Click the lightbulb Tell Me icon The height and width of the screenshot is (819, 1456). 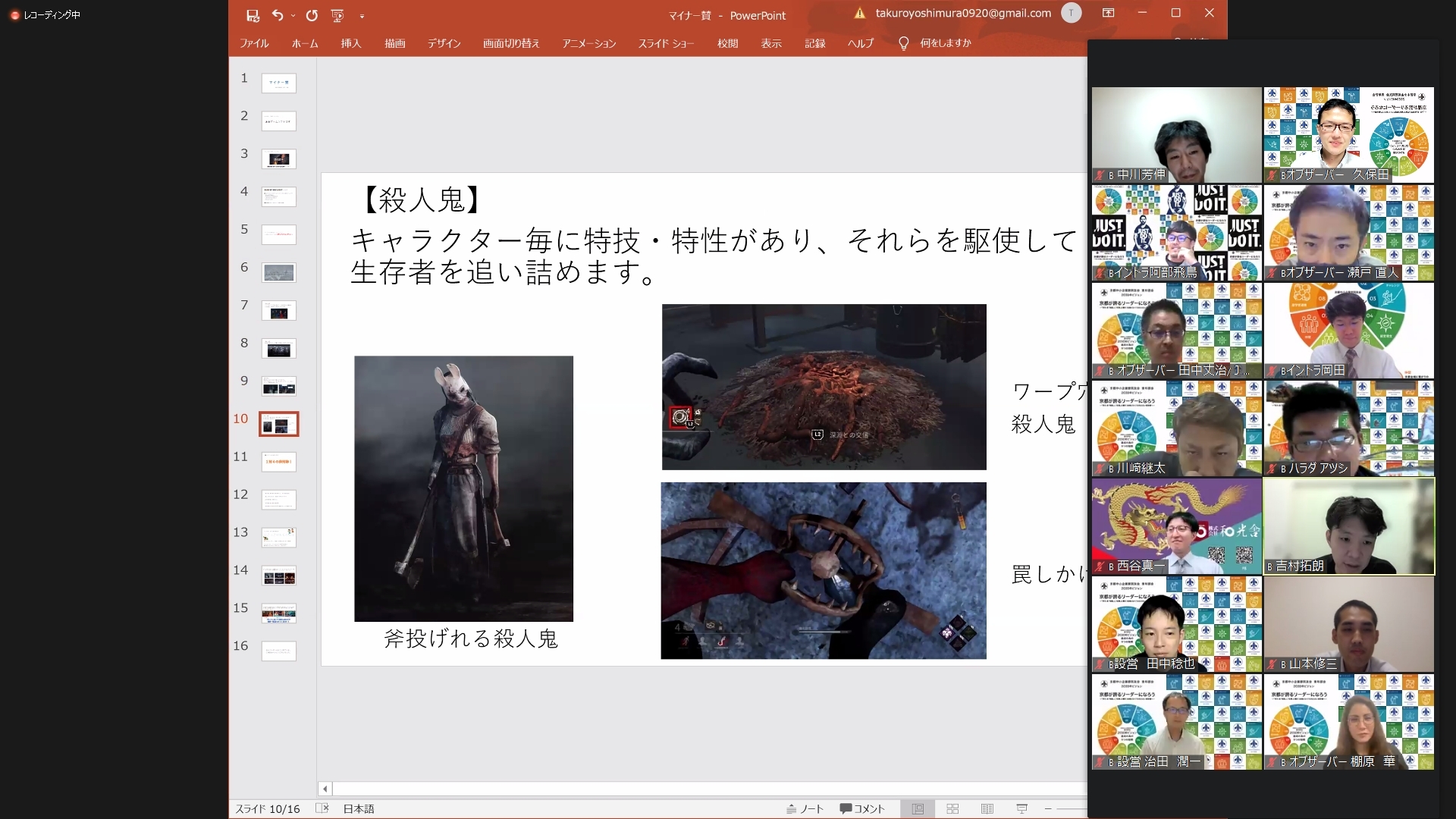coord(903,43)
